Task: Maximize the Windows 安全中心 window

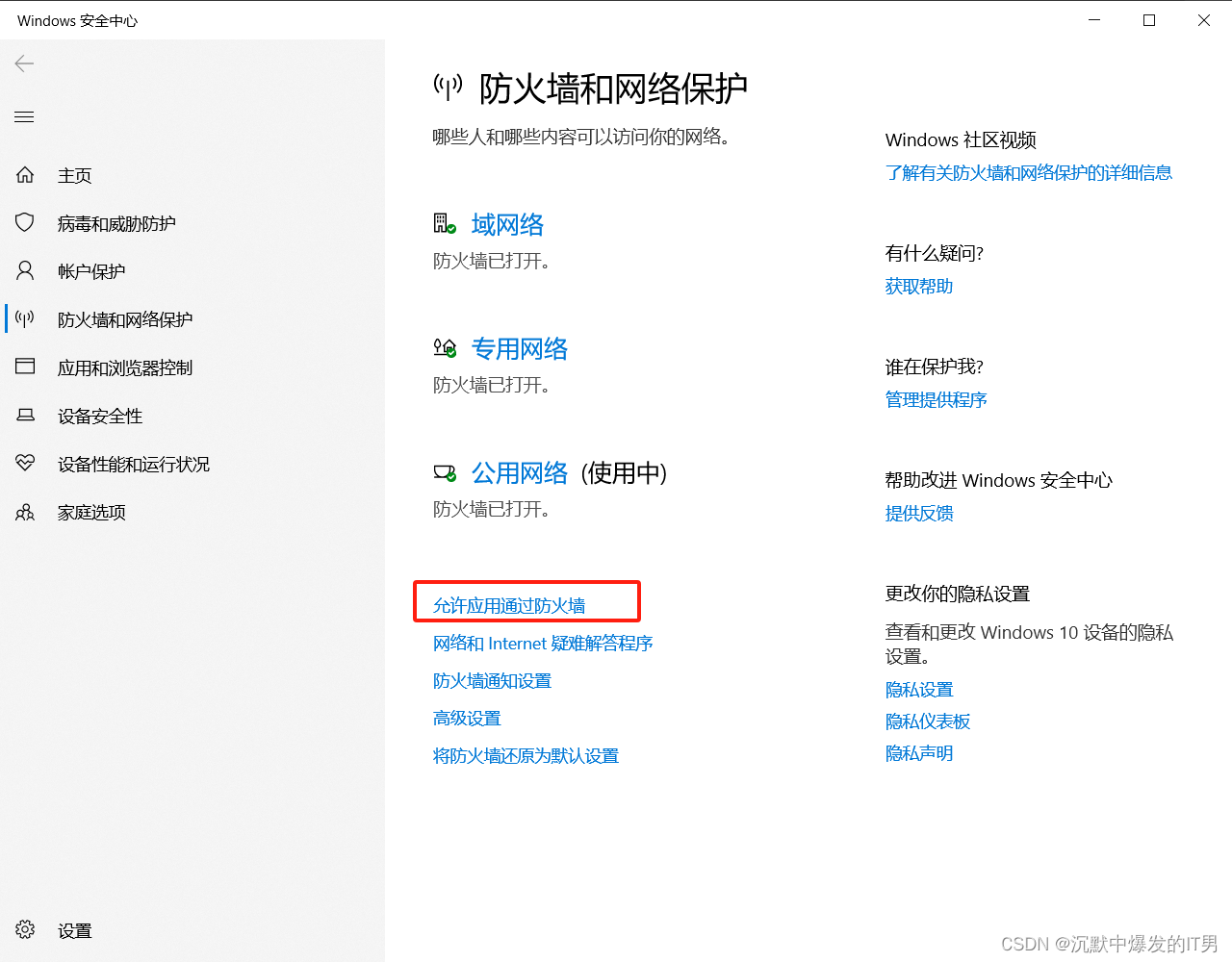Action: coord(1149,20)
